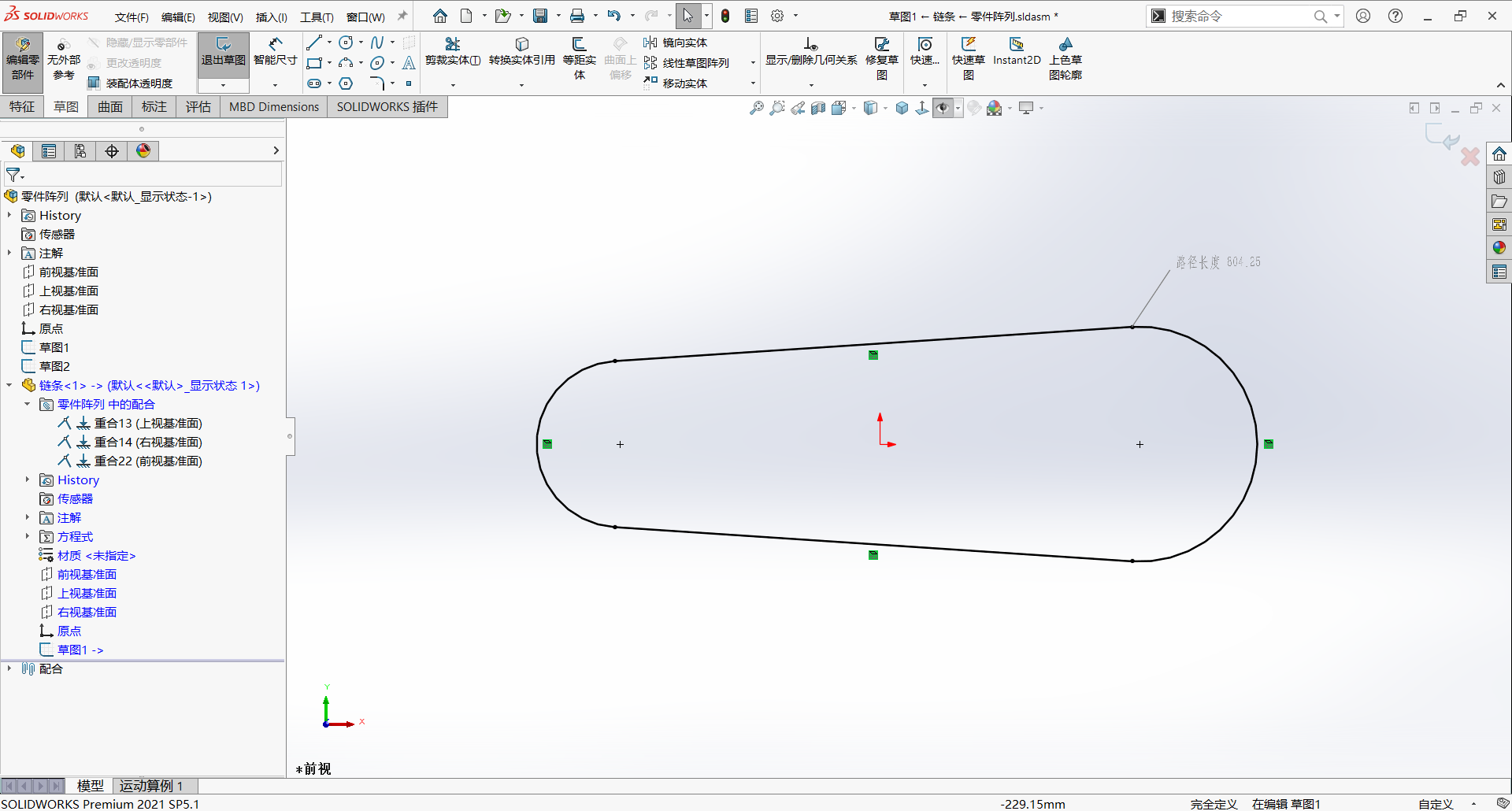Switch to 运动算例 1 tab
Viewport: 1512px width, 811px height.
tap(151, 786)
